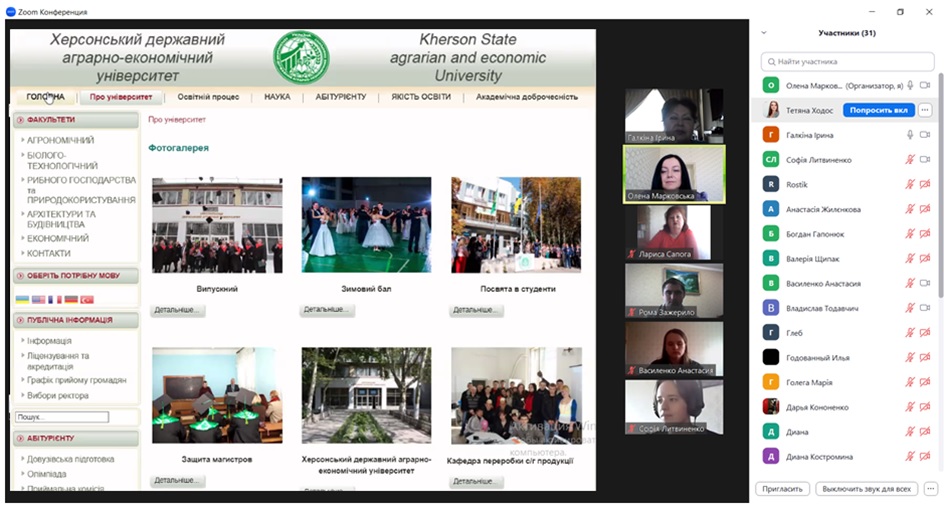Image resolution: width=944 pixels, height=505 pixels.
Task: Click Детальніше under Випускний
Action: pos(177,310)
